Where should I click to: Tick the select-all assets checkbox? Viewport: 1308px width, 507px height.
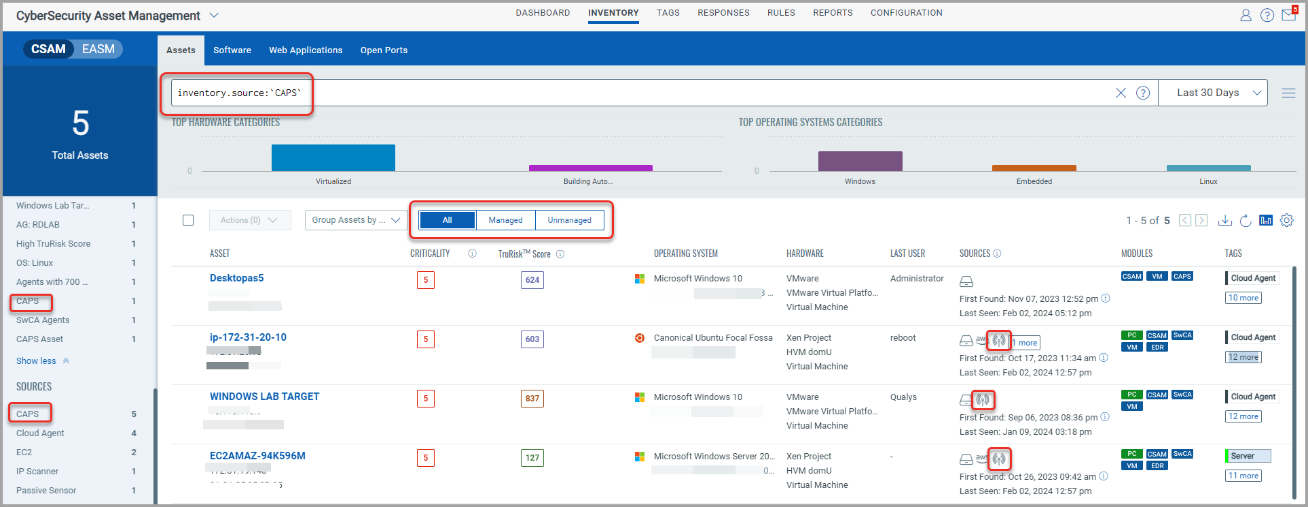[x=188, y=220]
